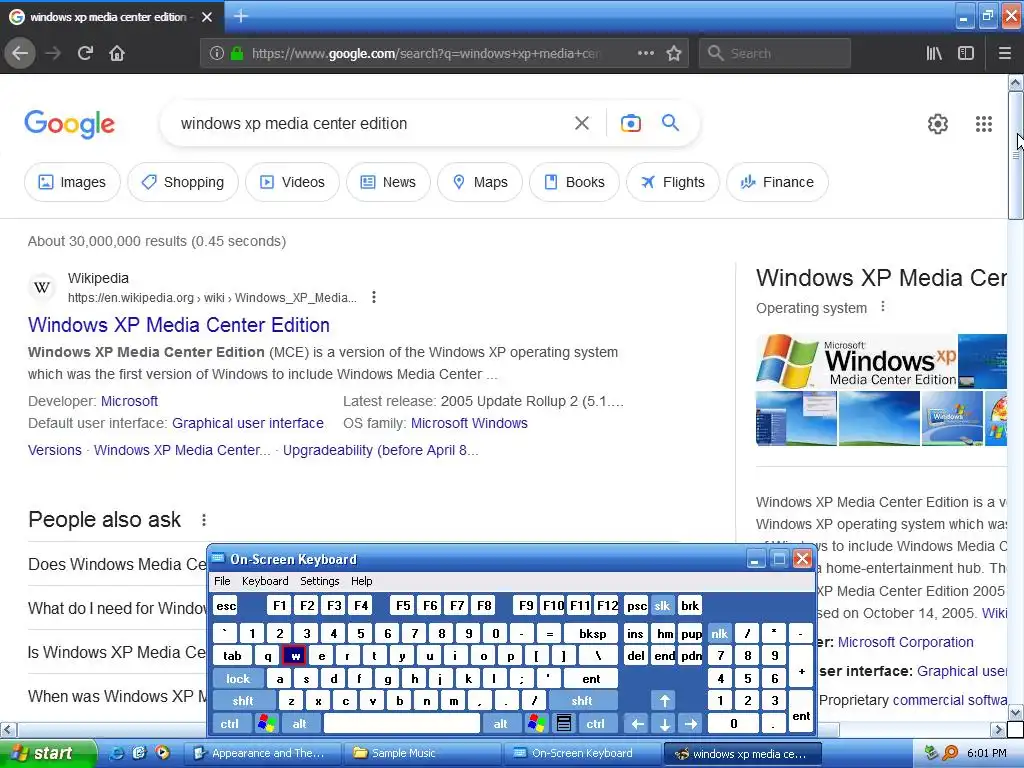Select the Shopping filter chip
1024x768 pixels.
(183, 182)
